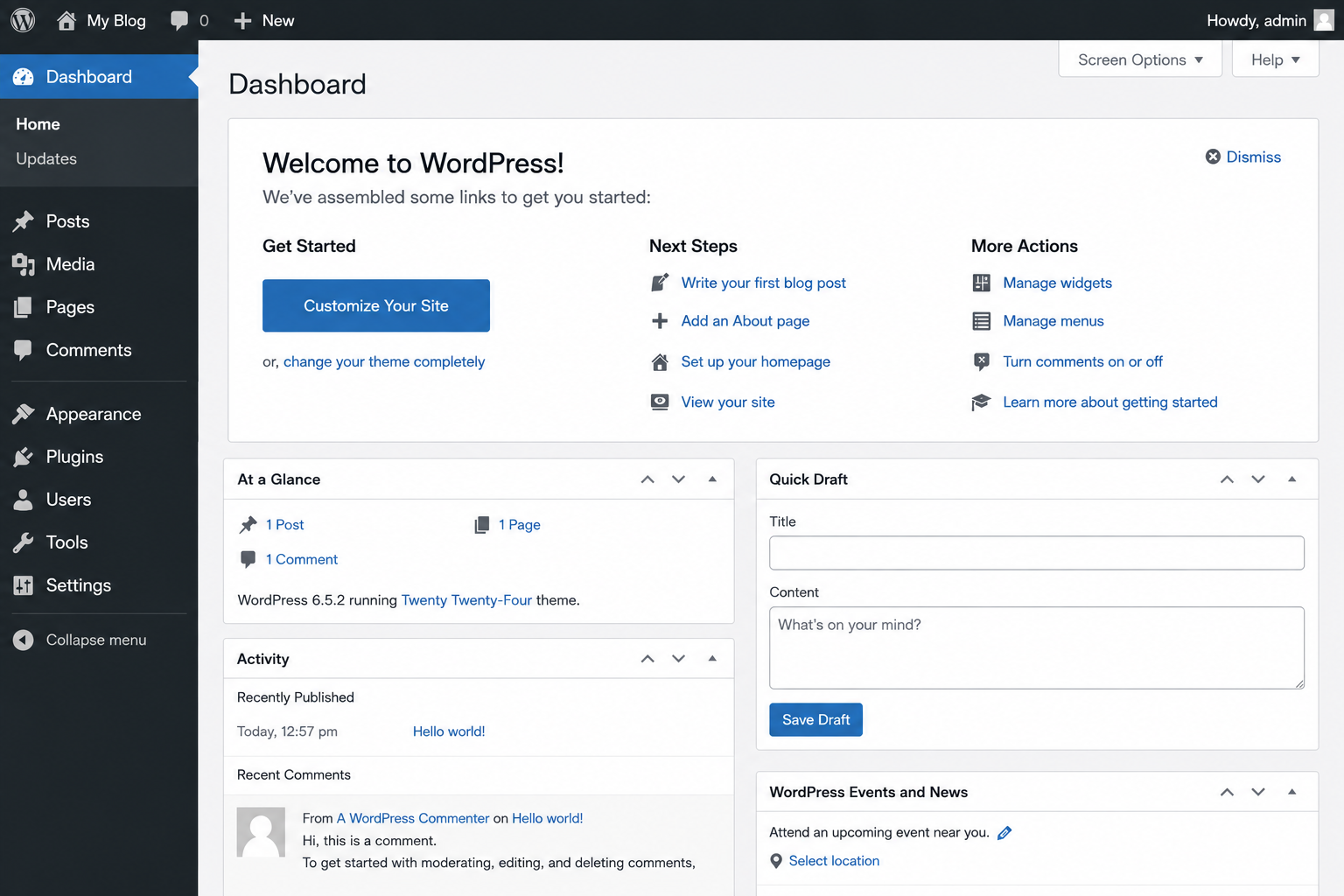Screen dimensions: 1344x896
Task: Click the Media icon in sidebar
Action: 24,264
